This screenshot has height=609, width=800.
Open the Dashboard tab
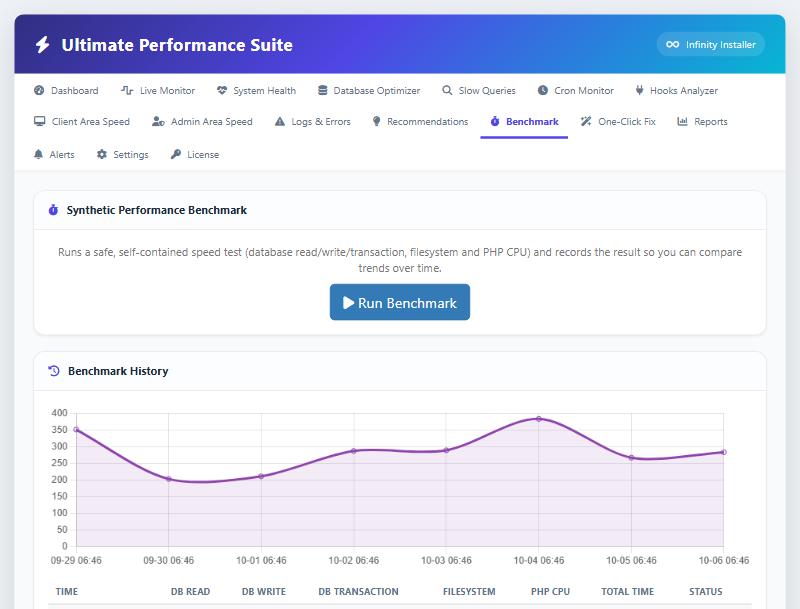[66, 90]
